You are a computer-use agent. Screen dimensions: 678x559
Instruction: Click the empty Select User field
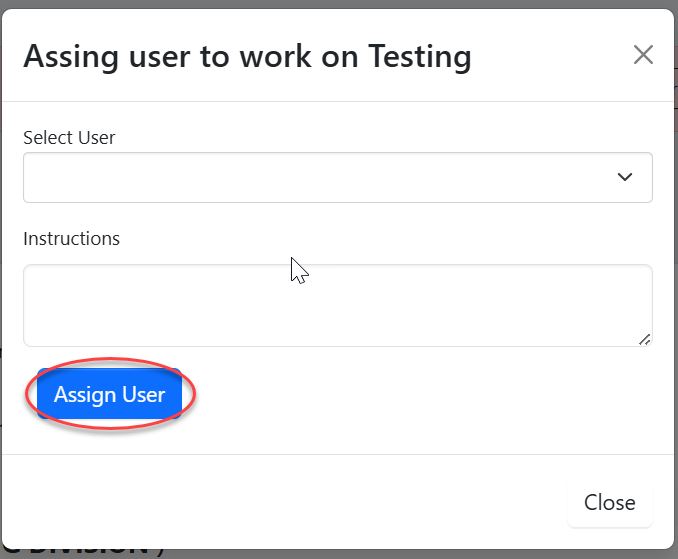tap(300, 177)
